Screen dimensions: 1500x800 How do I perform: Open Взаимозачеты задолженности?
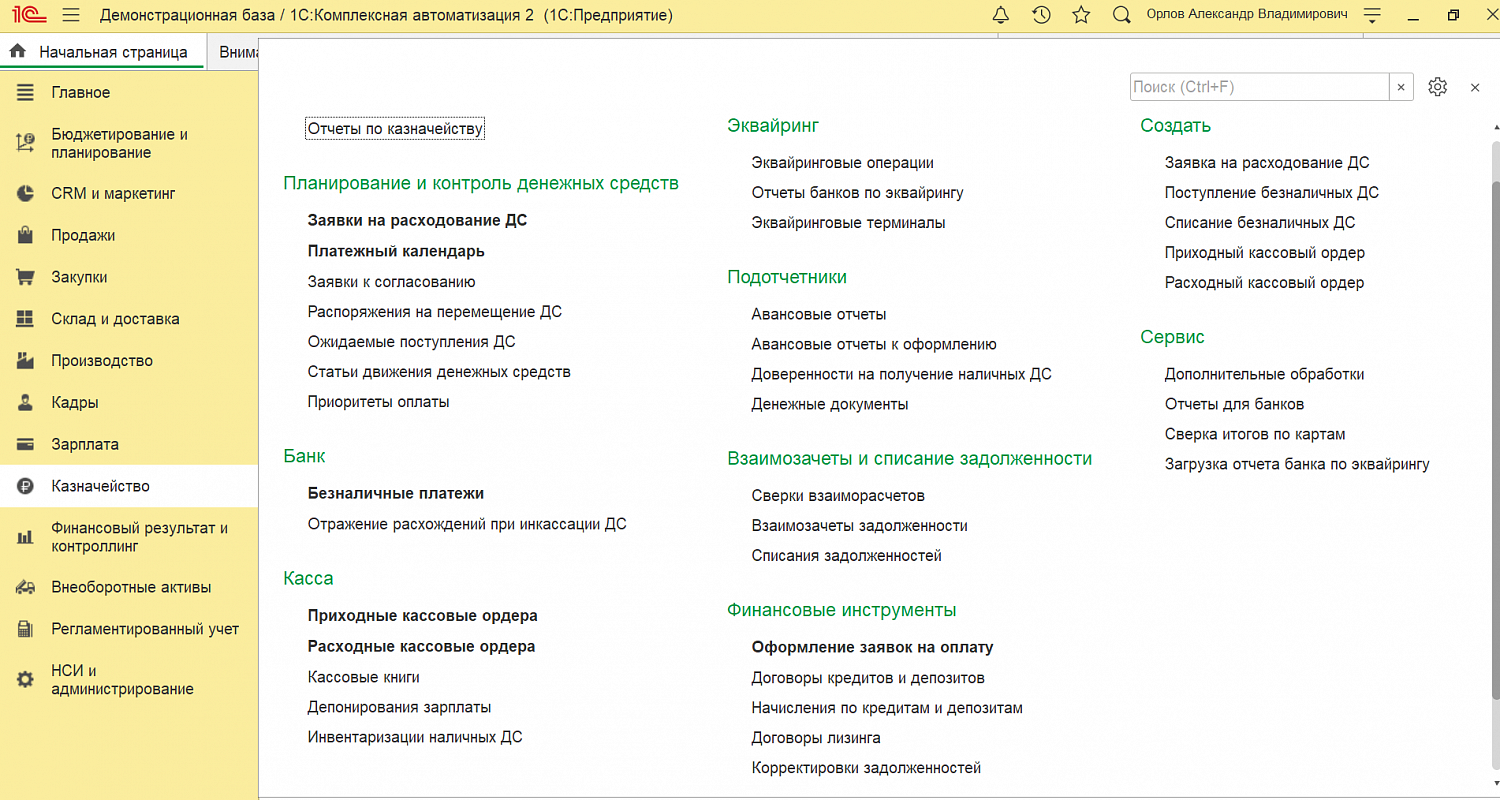pyautogui.click(x=859, y=525)
